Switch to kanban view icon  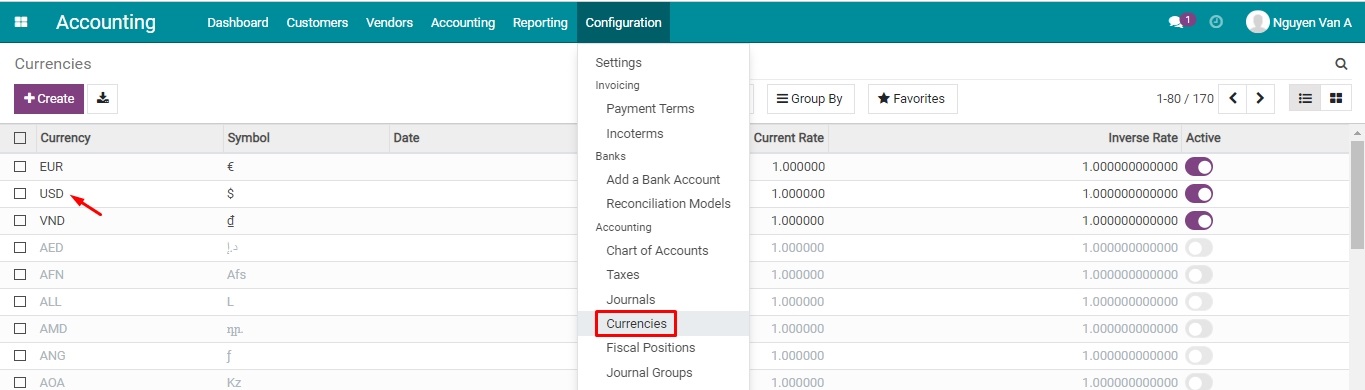coord(1336,98)
